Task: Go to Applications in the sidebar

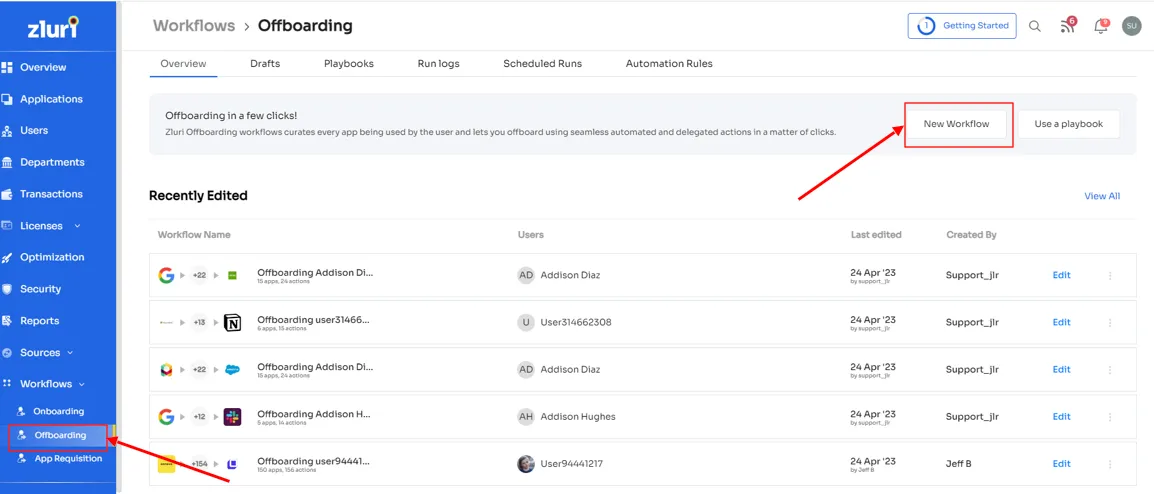Action: (51, 99)
